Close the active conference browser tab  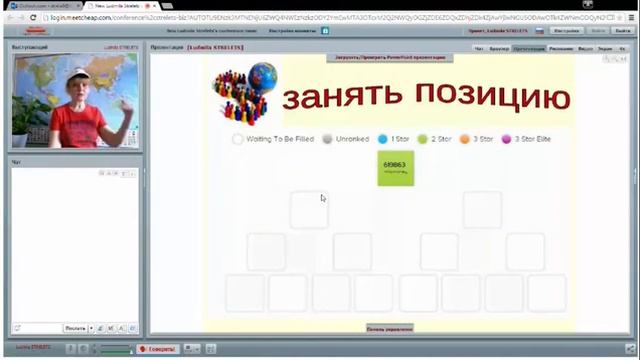[155, 6]
